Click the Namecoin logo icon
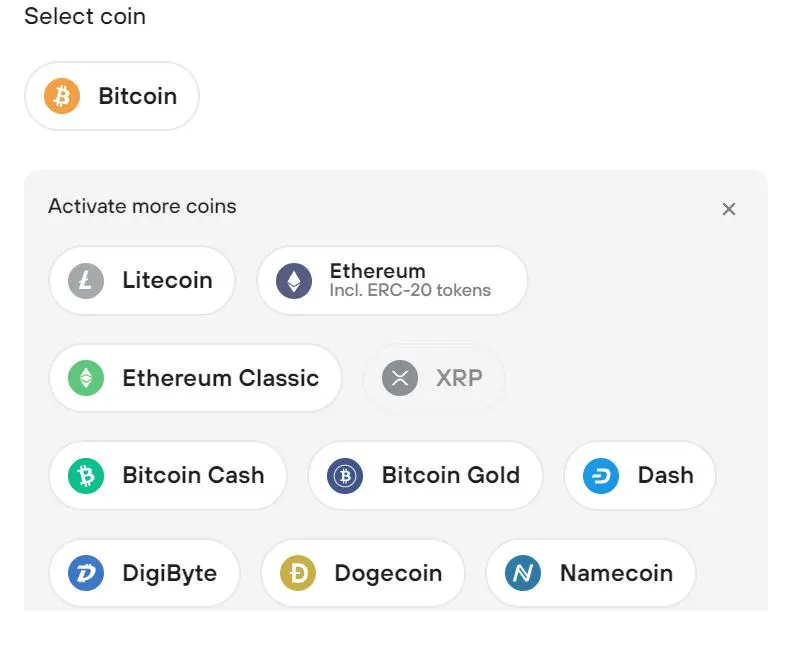 [523, 573]
